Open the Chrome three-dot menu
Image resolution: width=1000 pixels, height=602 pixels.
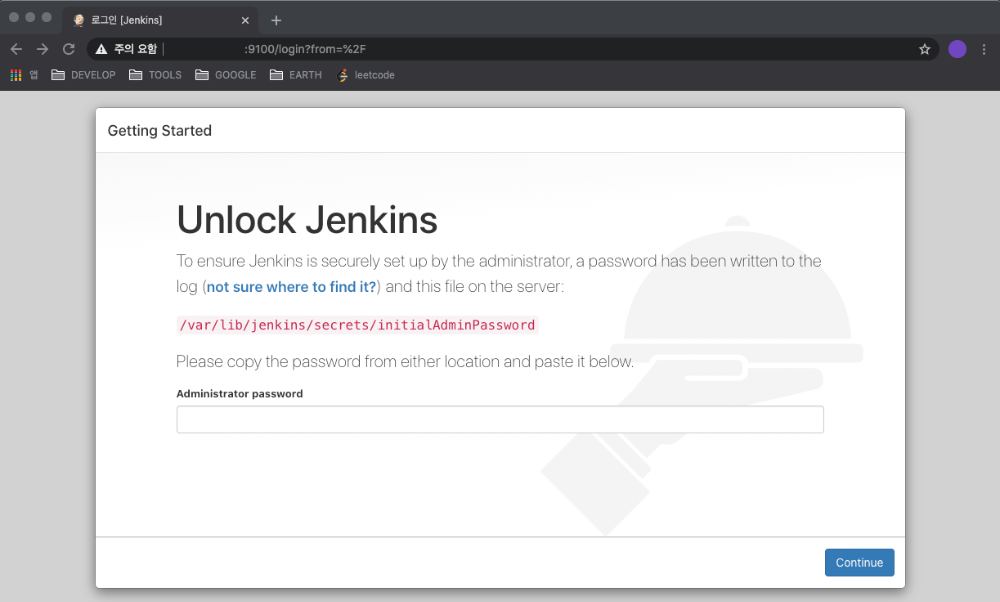point(983,49)
